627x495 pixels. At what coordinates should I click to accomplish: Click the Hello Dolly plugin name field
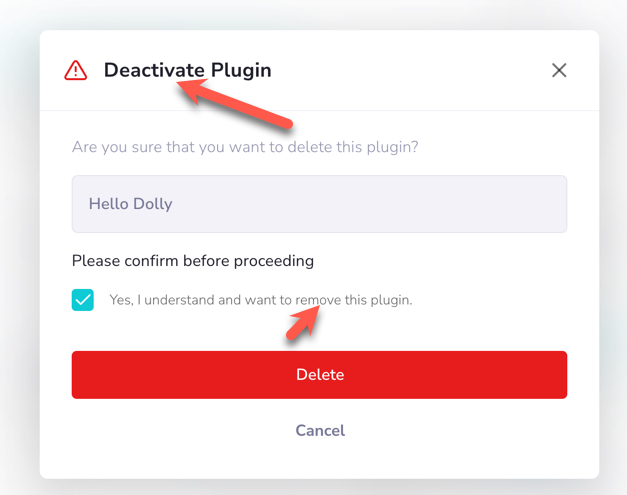click(x=319, y=204)
